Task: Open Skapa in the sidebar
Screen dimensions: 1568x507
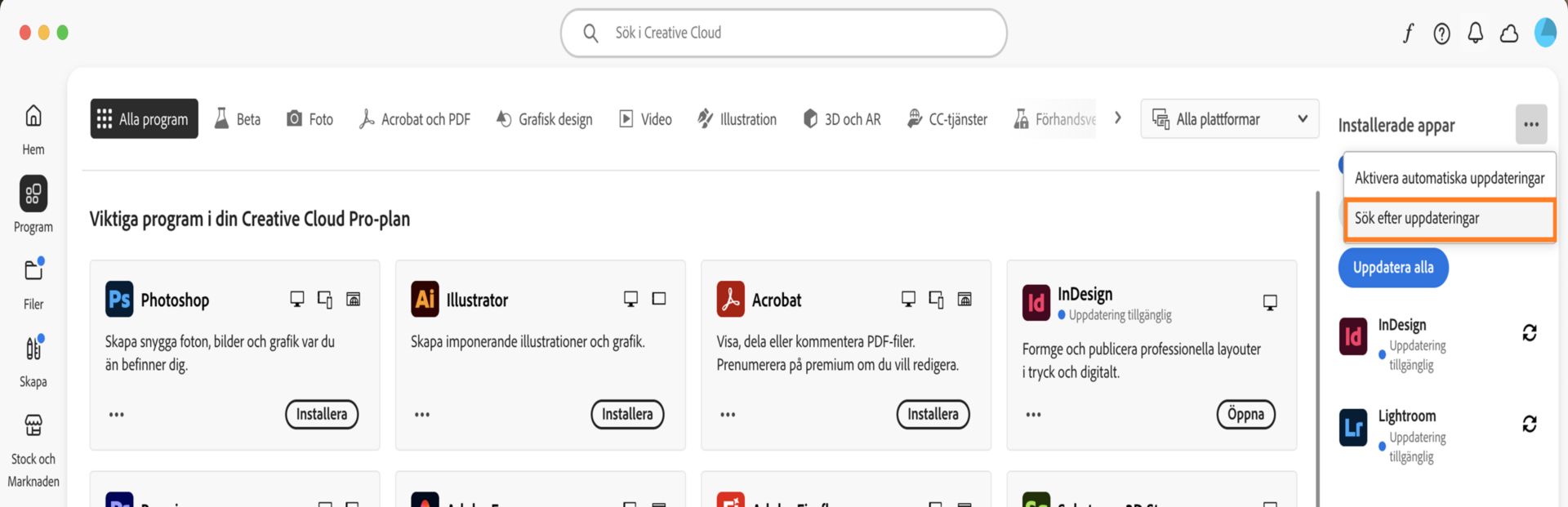Action: tap(33, 361)
